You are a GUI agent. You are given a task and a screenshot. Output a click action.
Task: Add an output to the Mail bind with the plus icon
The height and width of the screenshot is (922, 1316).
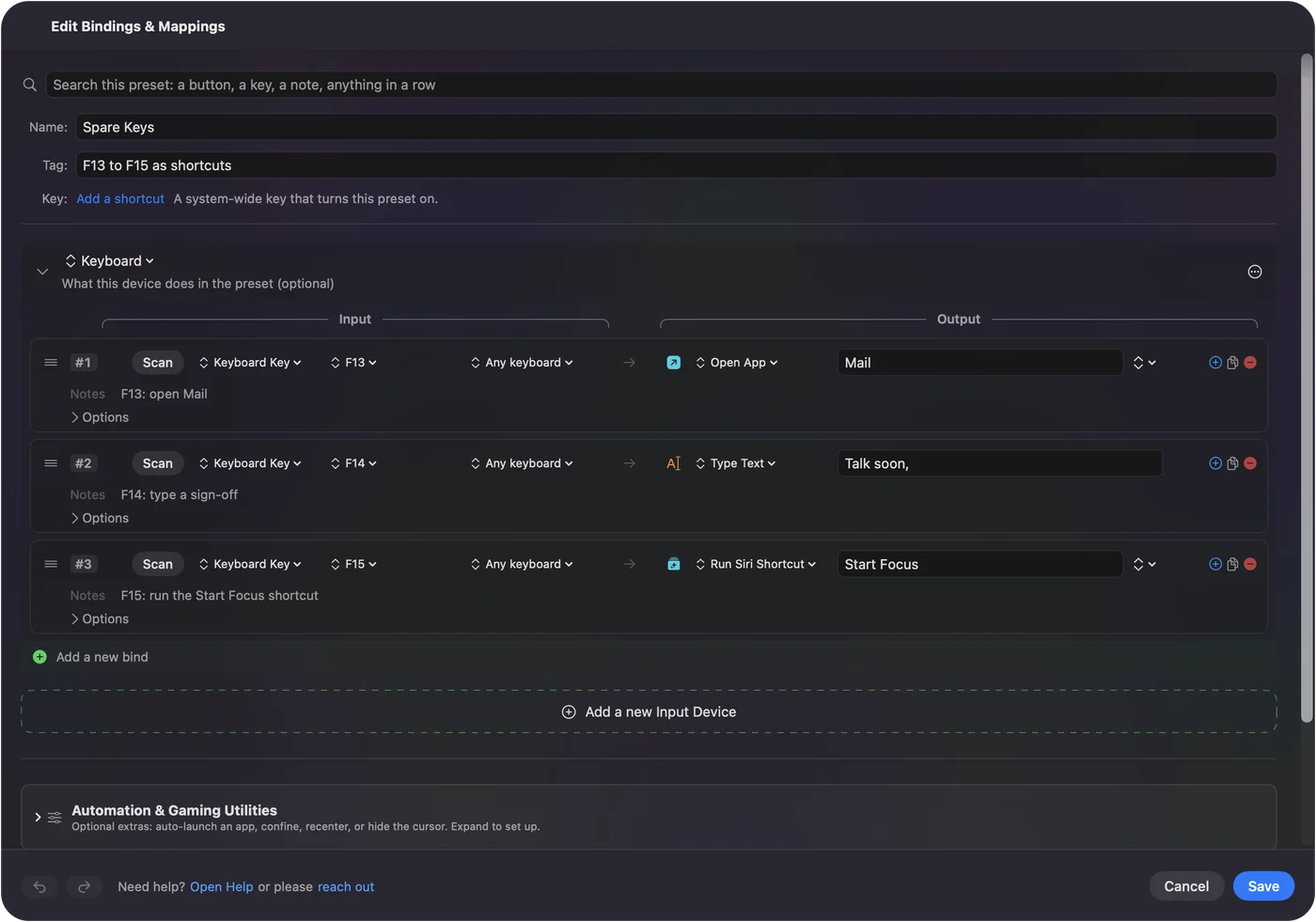(x=1215, y=363)
